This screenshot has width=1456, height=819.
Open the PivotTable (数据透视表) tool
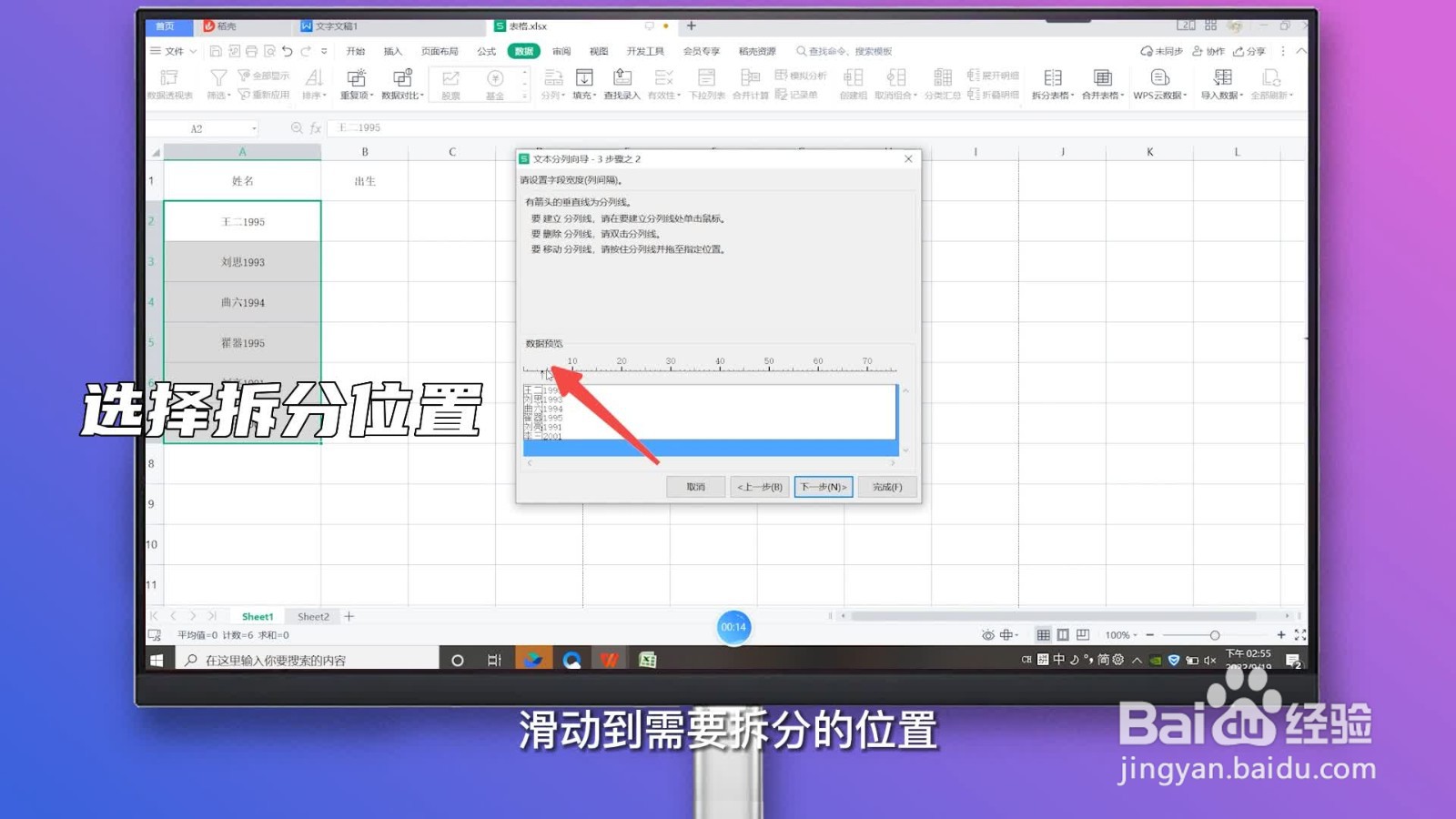(169, 84)
